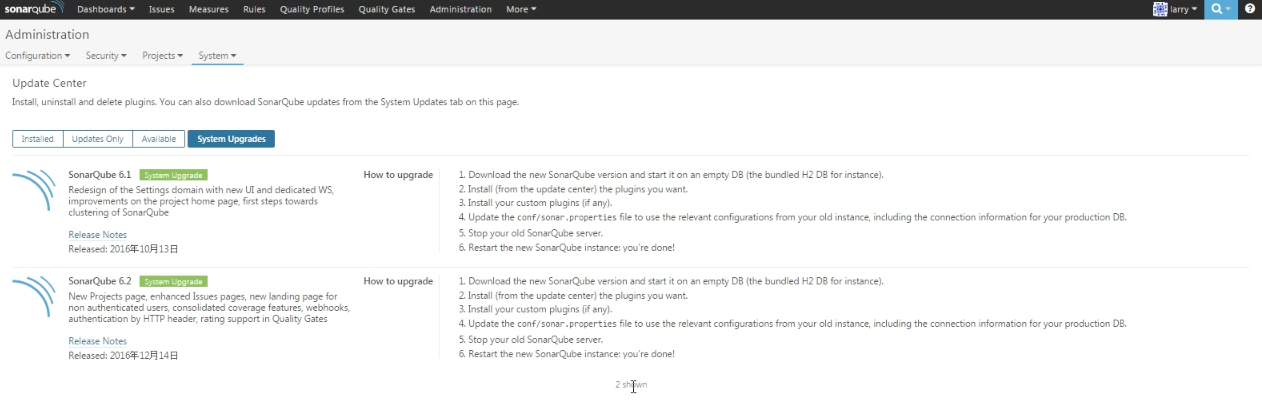Open Quality Gates in navbar
Screen dimensions: 1262x412
[x=387, y=9]
